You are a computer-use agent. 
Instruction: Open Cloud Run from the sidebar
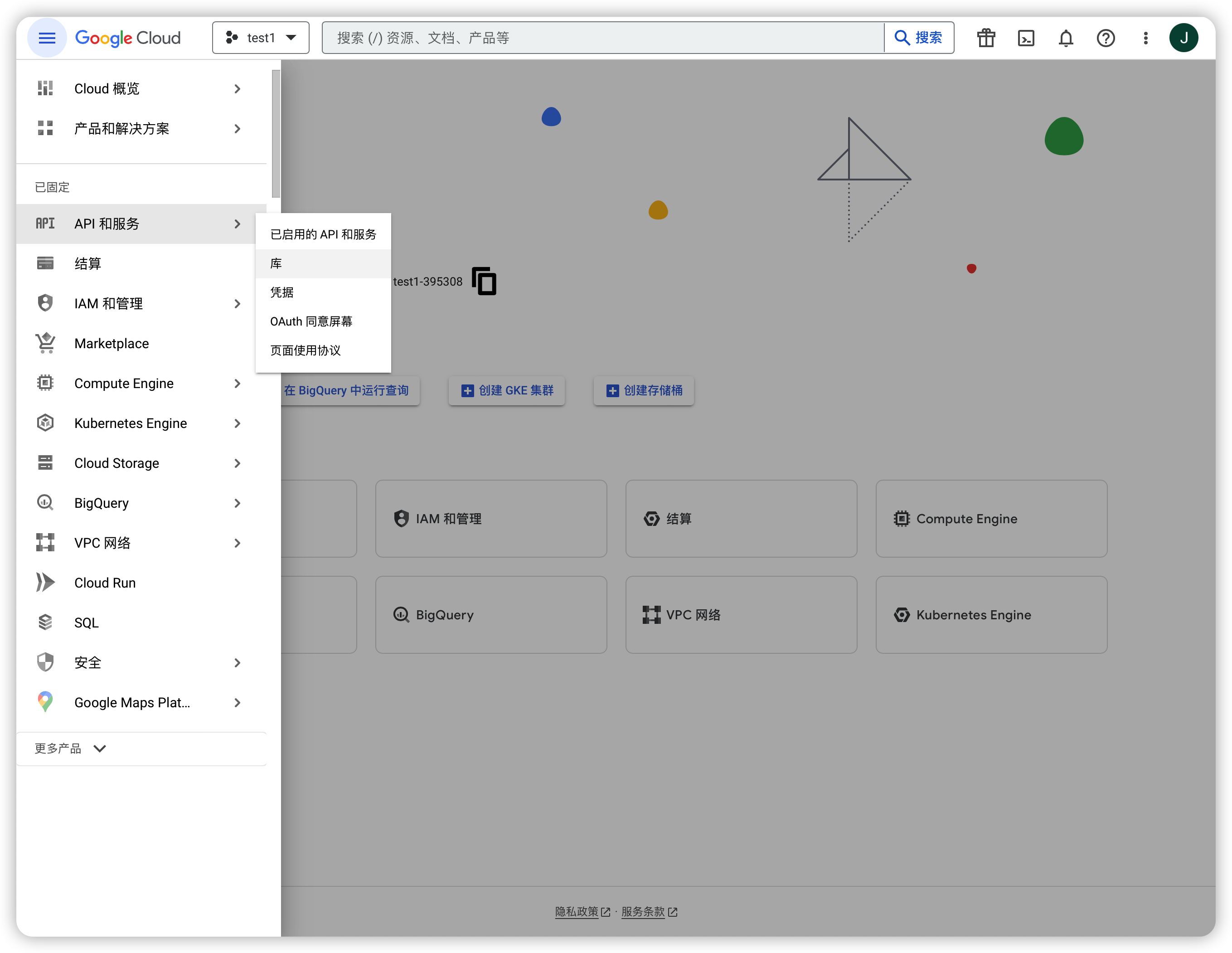[141, 582]
